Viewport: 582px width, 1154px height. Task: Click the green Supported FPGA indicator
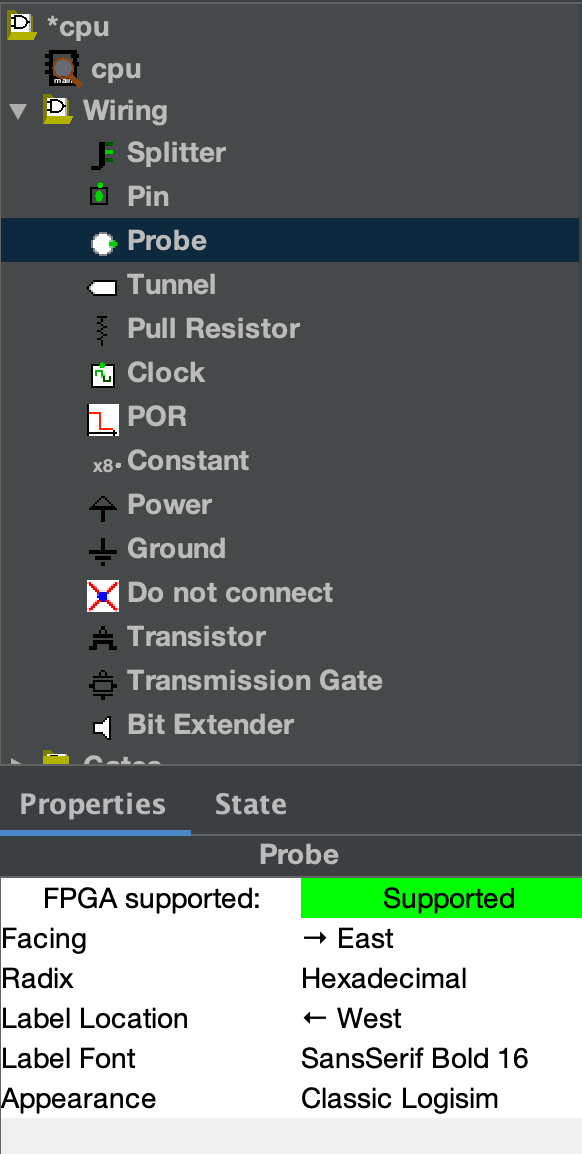[441, 897]
